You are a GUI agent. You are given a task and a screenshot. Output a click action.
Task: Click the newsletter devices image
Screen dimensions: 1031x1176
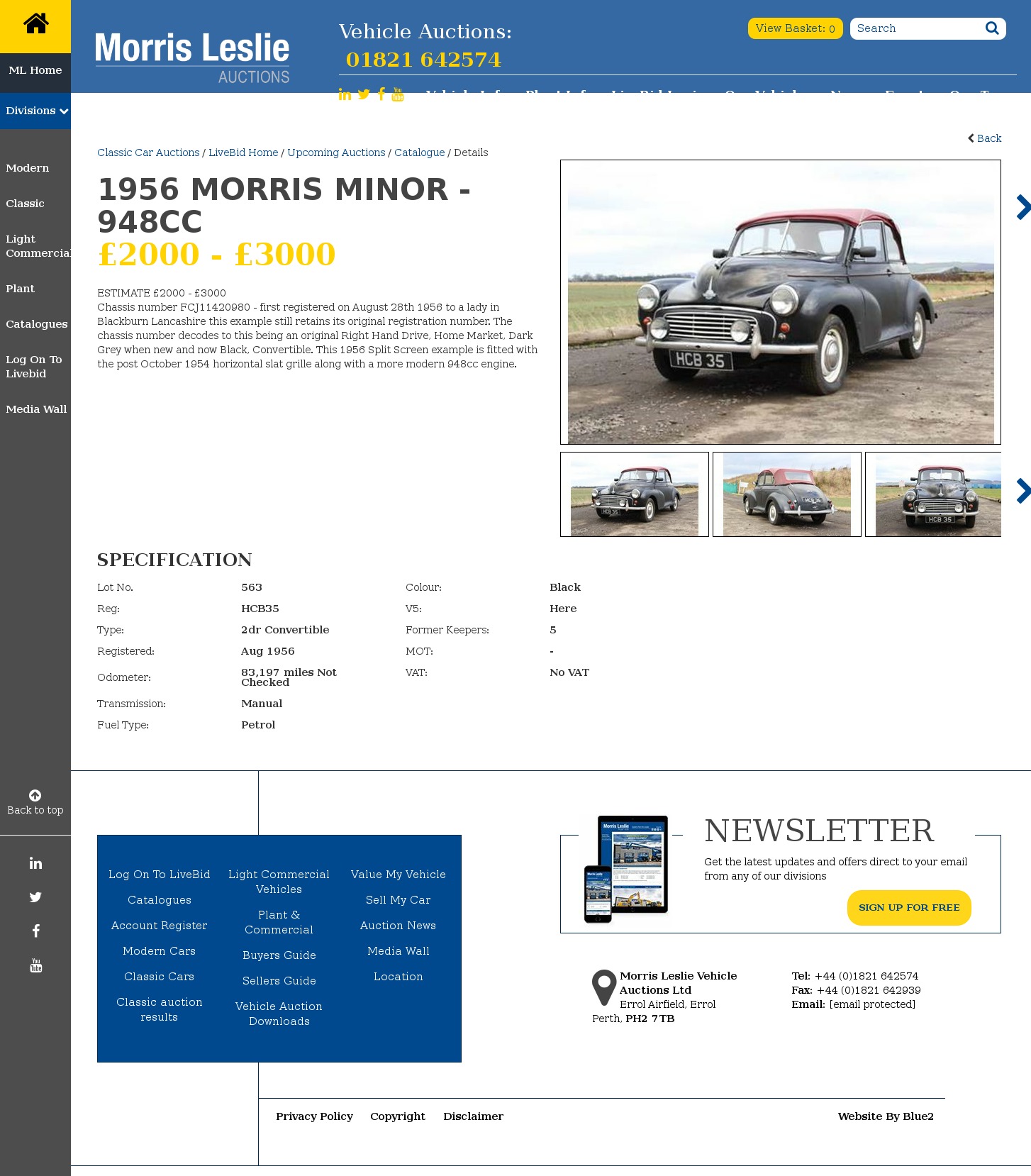point(626,869)
